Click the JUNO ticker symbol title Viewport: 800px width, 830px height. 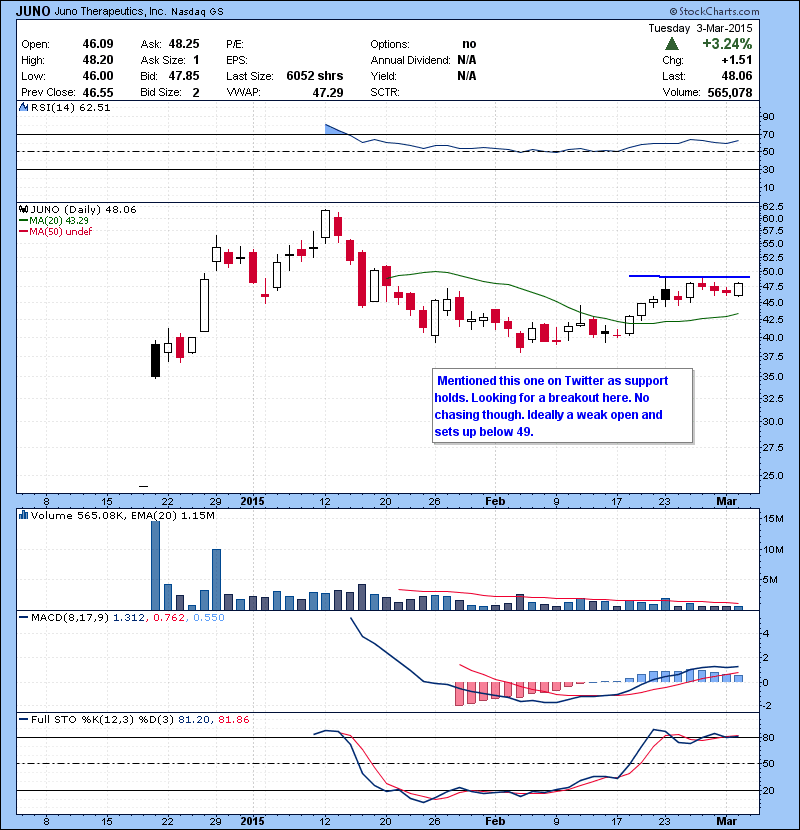pos(33,11)
